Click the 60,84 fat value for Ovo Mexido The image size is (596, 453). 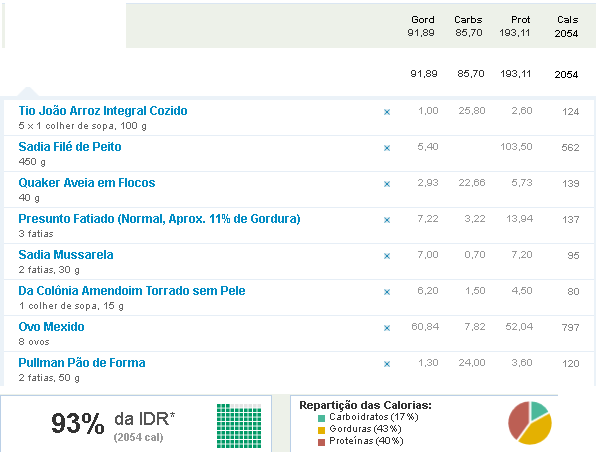(425, 327)
